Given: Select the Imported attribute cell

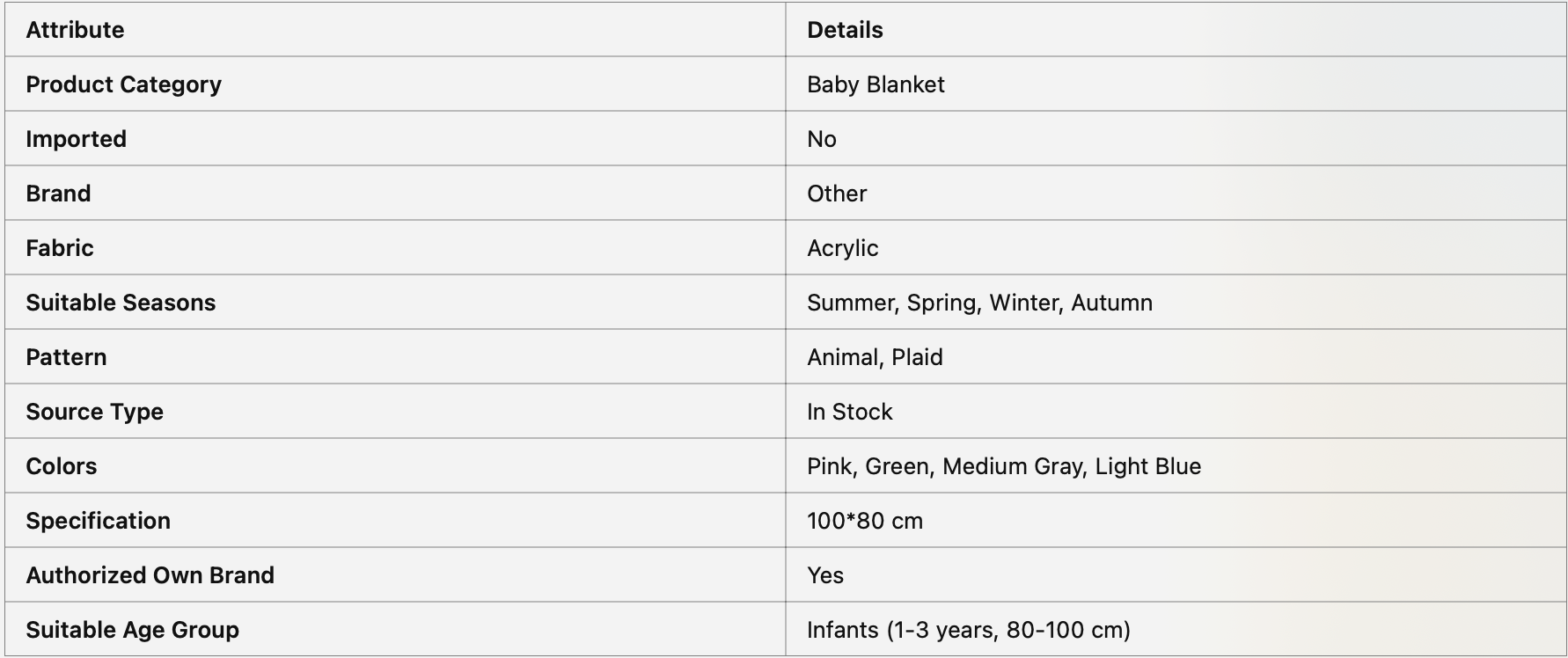Looking at the screenshot, I should coord(76,139).
